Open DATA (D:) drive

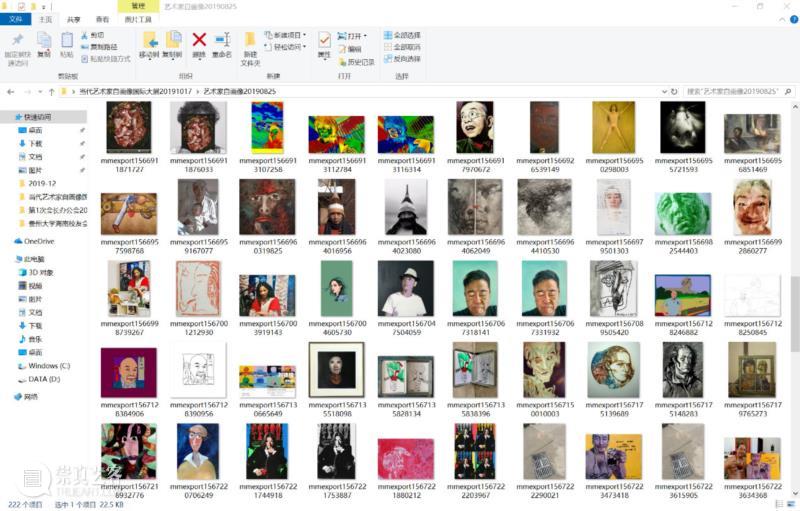point(39,379)
